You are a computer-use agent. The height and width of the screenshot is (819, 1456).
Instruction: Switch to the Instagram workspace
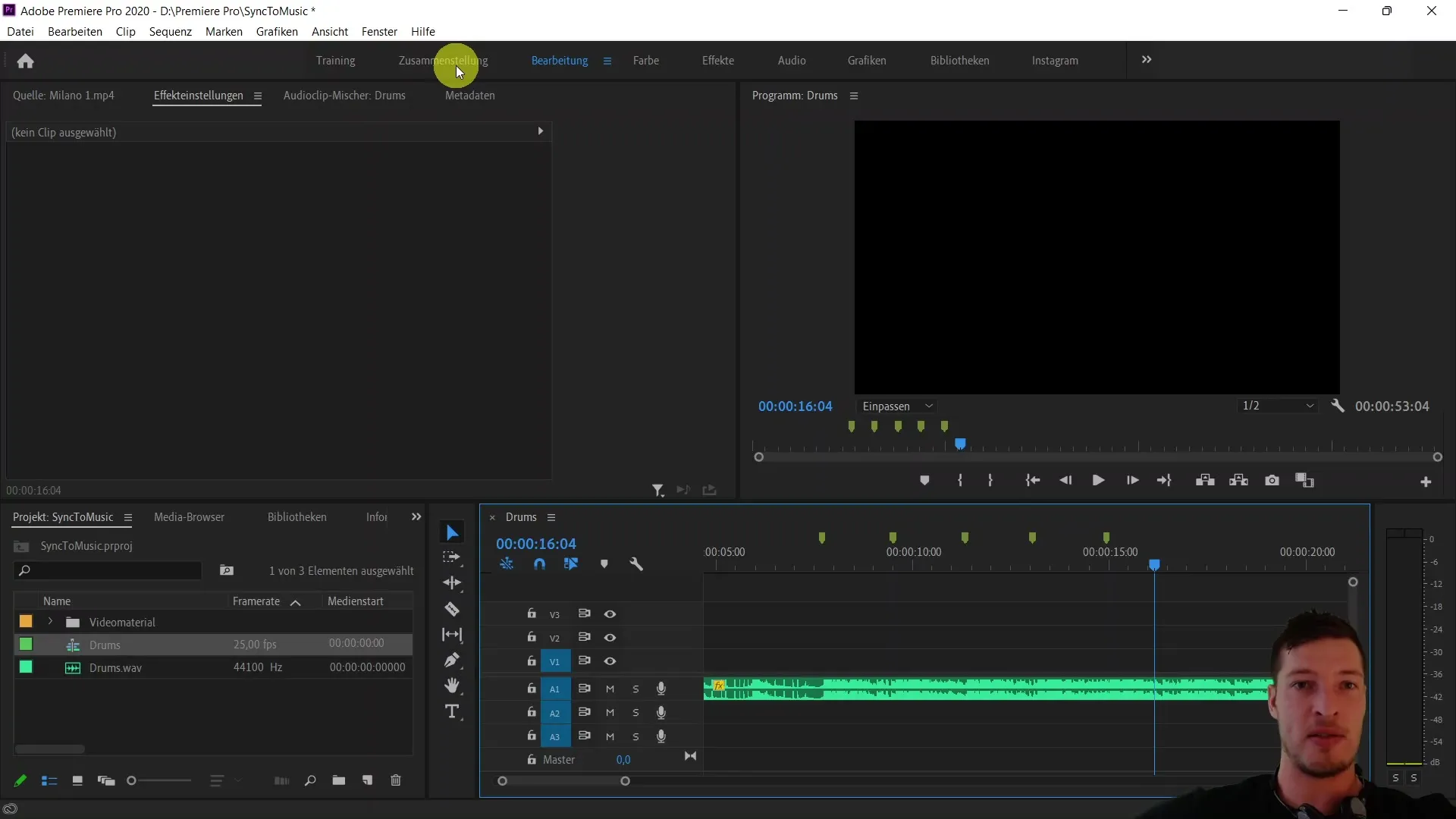click(1055, 61)
